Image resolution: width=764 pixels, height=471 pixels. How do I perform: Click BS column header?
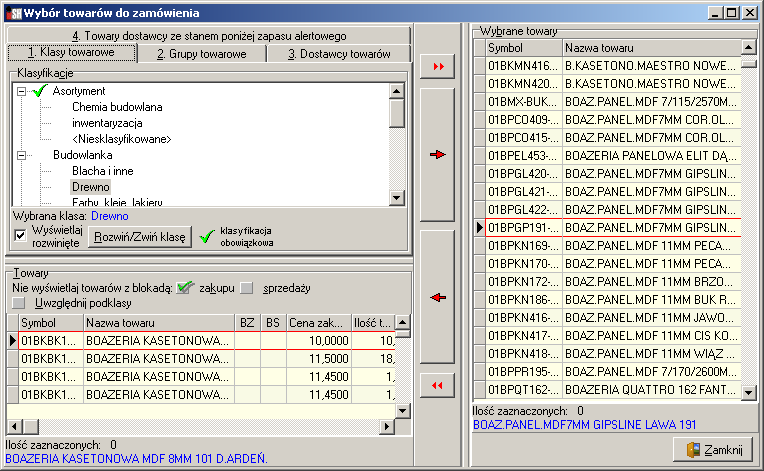[273, 323]
